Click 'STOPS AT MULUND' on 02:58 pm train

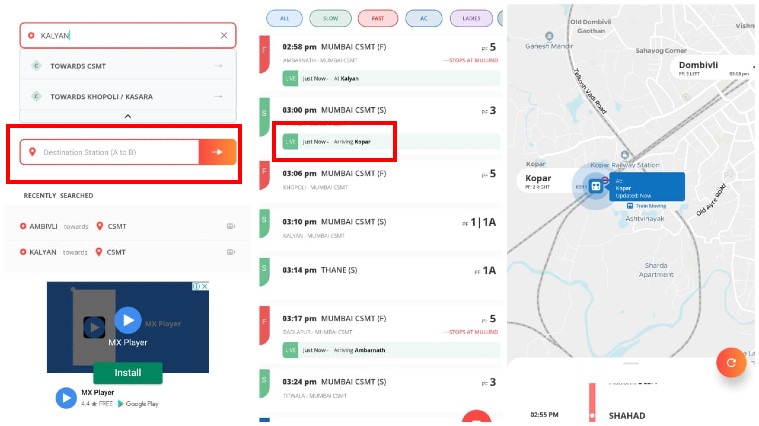(471, 61)
